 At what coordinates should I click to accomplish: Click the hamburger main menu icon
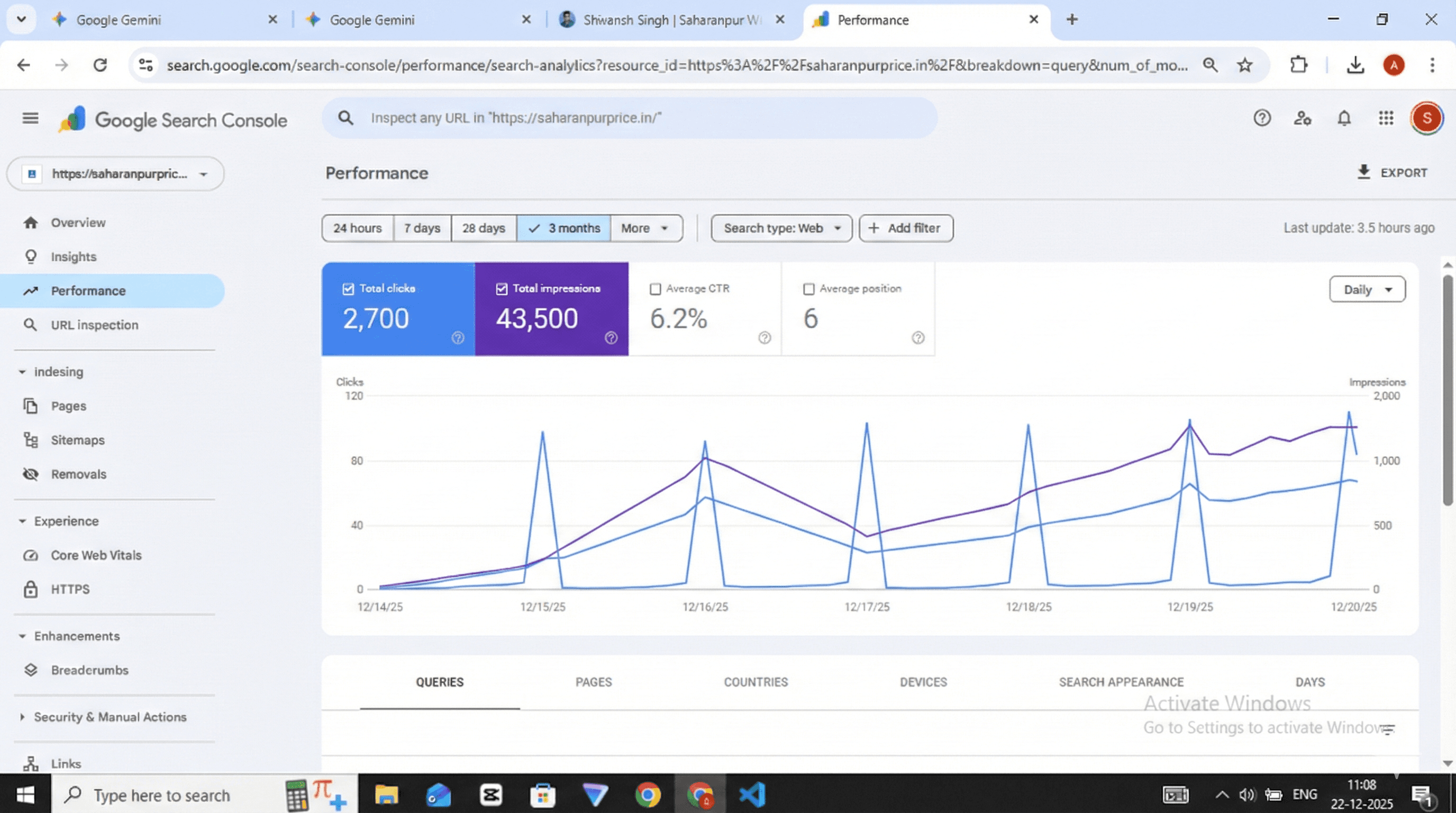[x=31, y=118]
